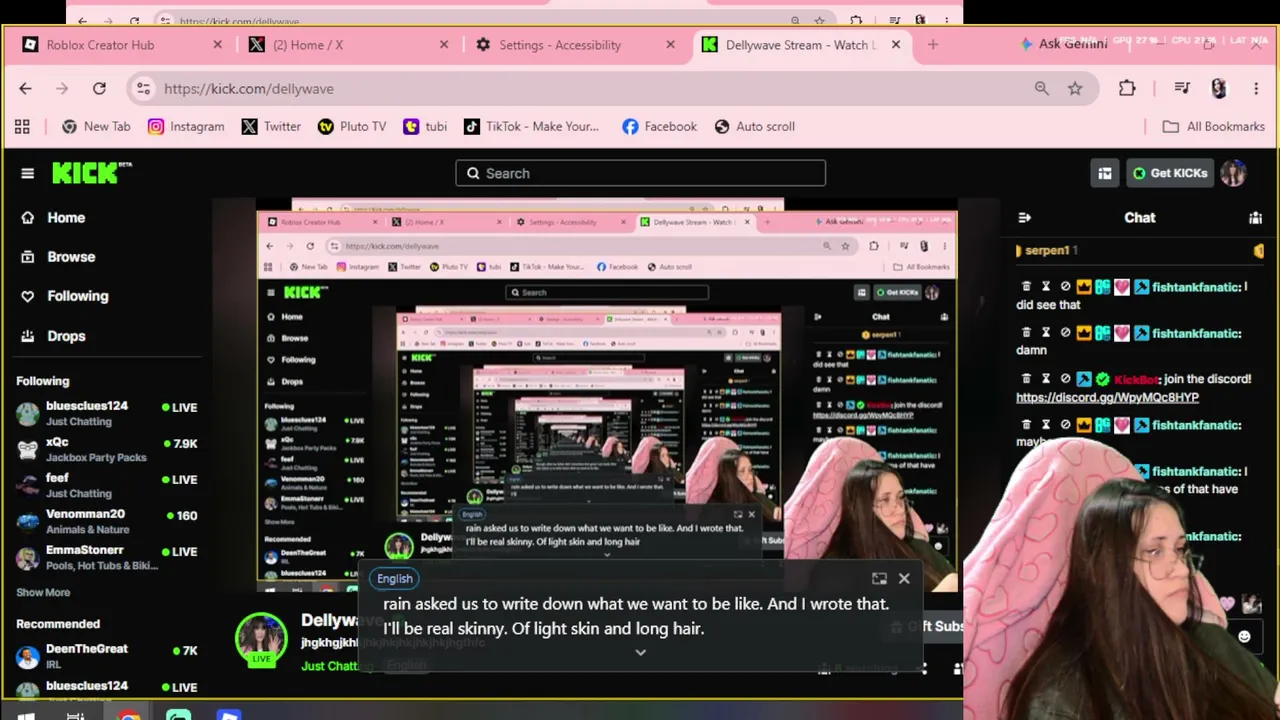Toggle the Kick sidebar hamburger menu
The image size is (1280, 720).
pos(27,173)
